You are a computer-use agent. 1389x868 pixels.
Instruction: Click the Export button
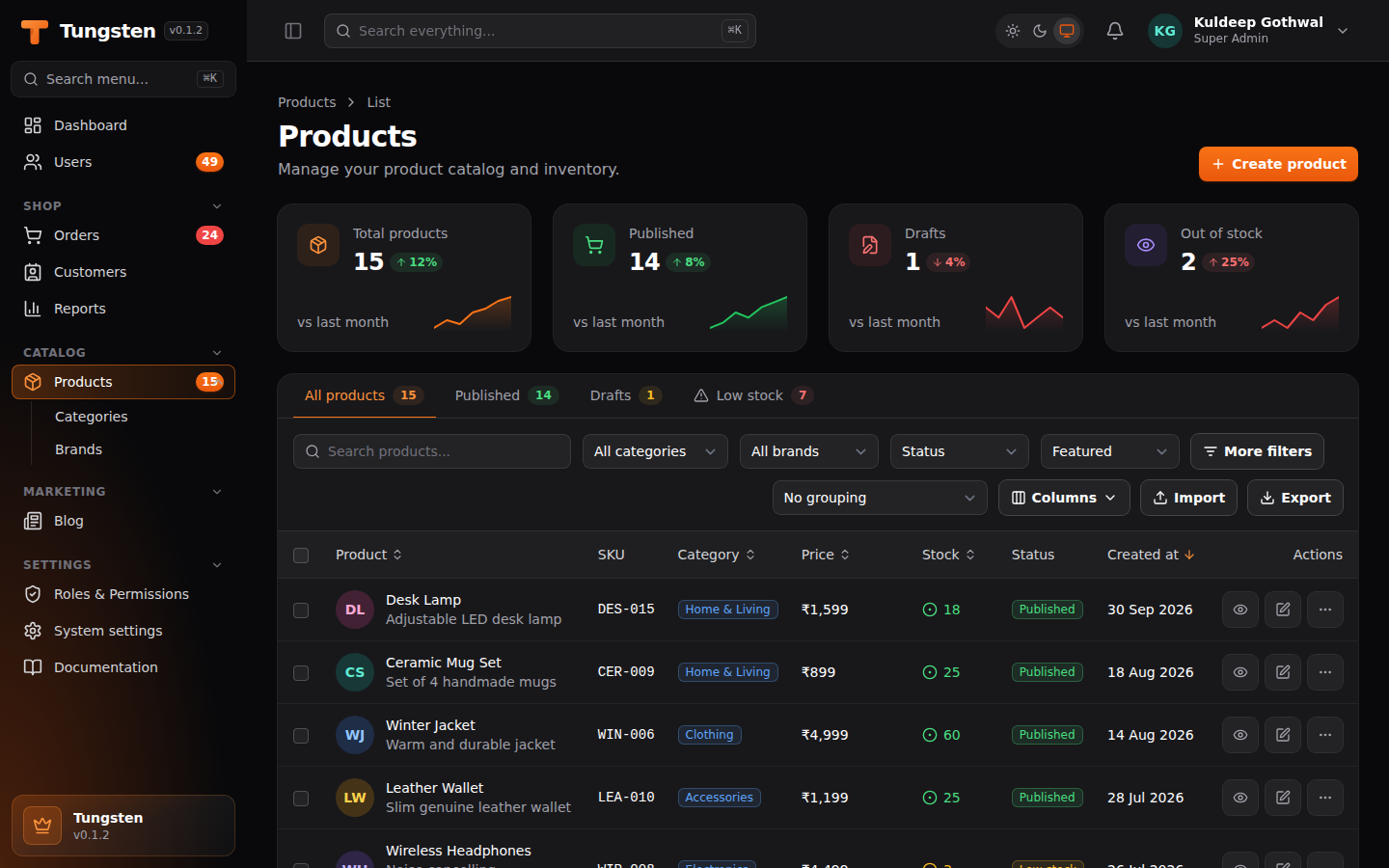tap(1295, 498)
